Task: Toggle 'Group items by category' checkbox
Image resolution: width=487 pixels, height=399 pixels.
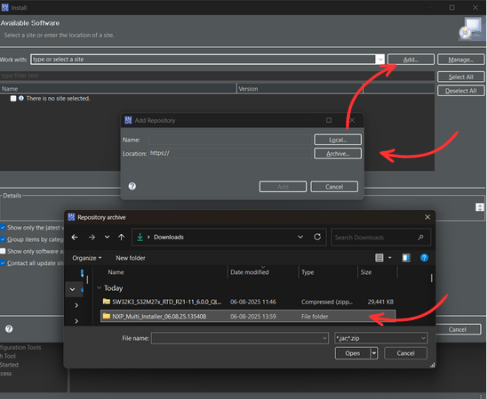Action: 3,239
